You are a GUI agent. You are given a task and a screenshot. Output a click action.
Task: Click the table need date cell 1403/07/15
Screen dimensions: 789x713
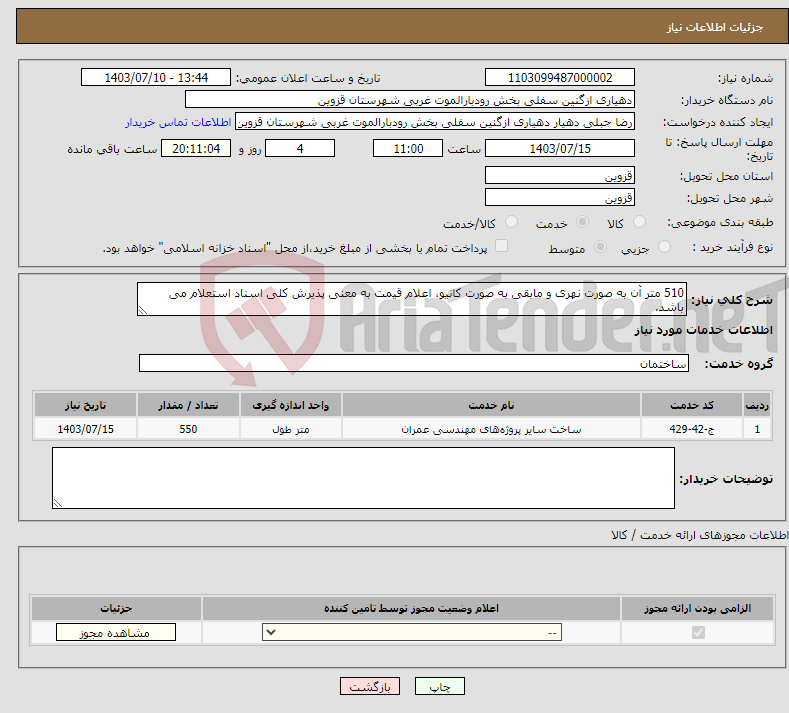(86, 429)
